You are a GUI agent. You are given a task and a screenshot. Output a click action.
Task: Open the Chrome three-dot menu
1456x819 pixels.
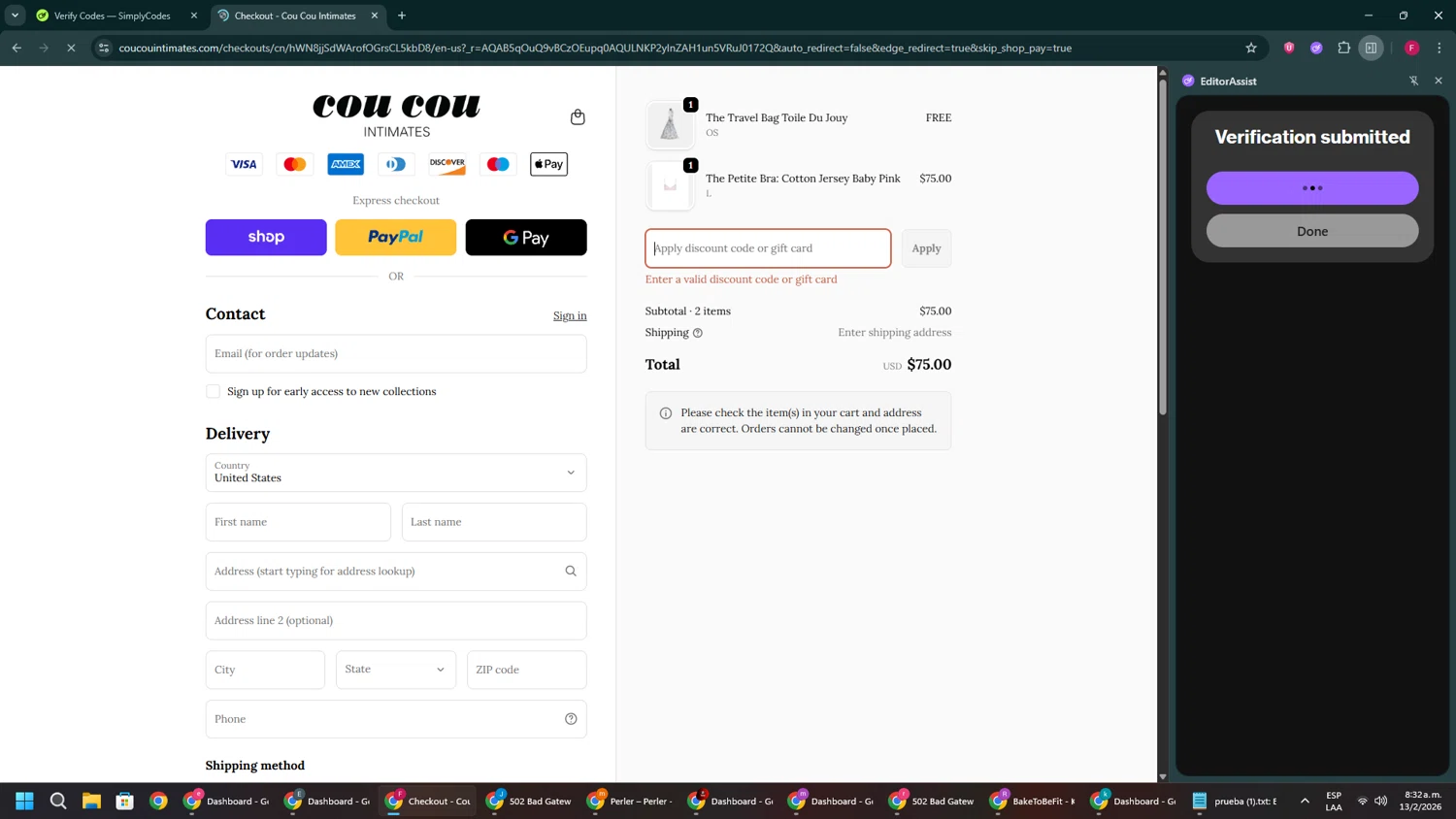coord(1439,48)
